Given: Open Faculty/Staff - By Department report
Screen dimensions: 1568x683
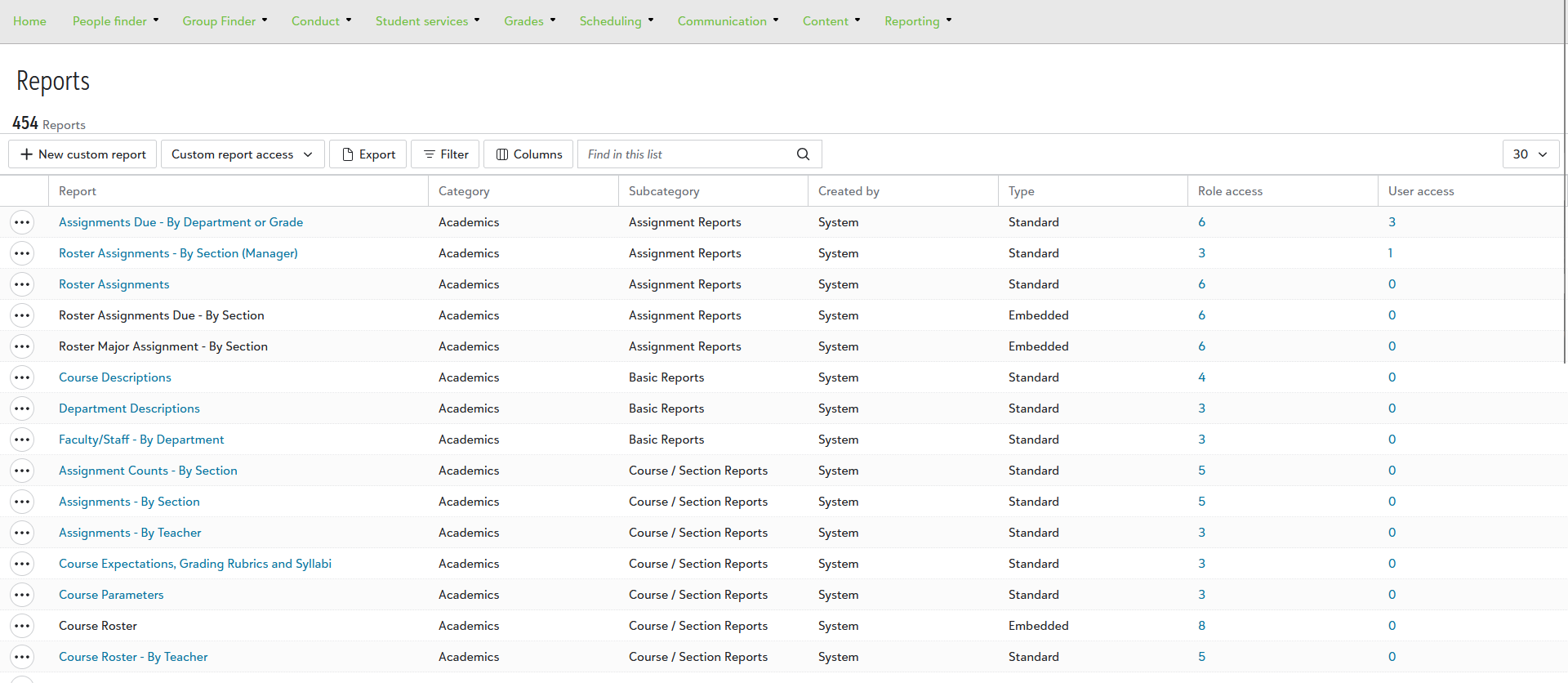Looking at the screenshot, I should (x=141, y=440).
